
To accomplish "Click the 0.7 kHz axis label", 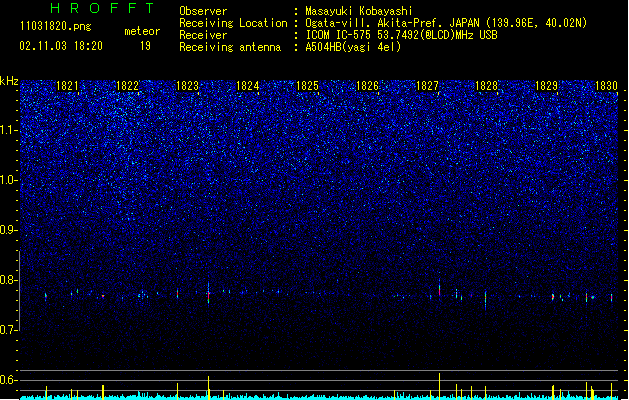I will point(9,330).
